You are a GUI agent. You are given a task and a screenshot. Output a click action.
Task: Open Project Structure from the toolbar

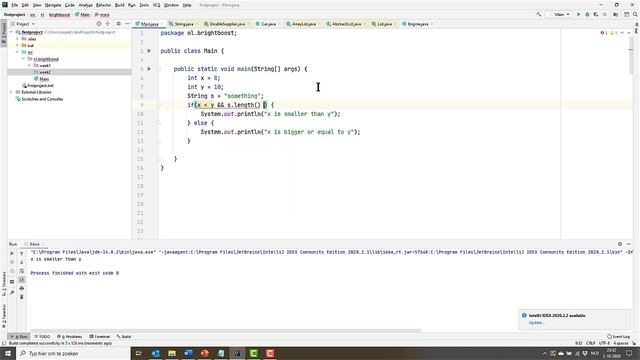(x=616, y=14)
